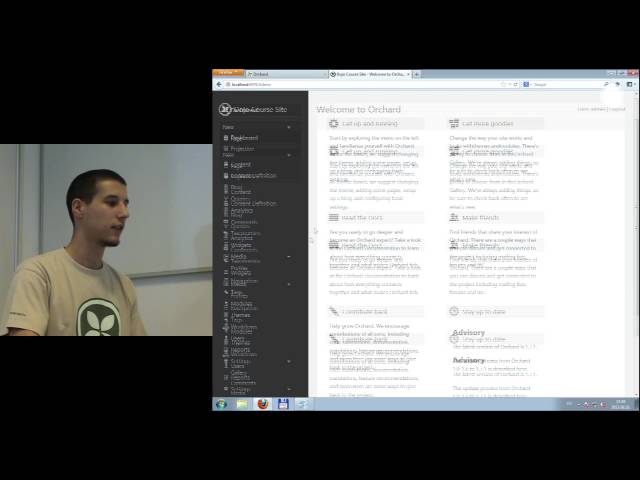The height and width of the screenshot is (480, 640).
Task: Click the Firefox taskbar icon
Action: [263, 404]
